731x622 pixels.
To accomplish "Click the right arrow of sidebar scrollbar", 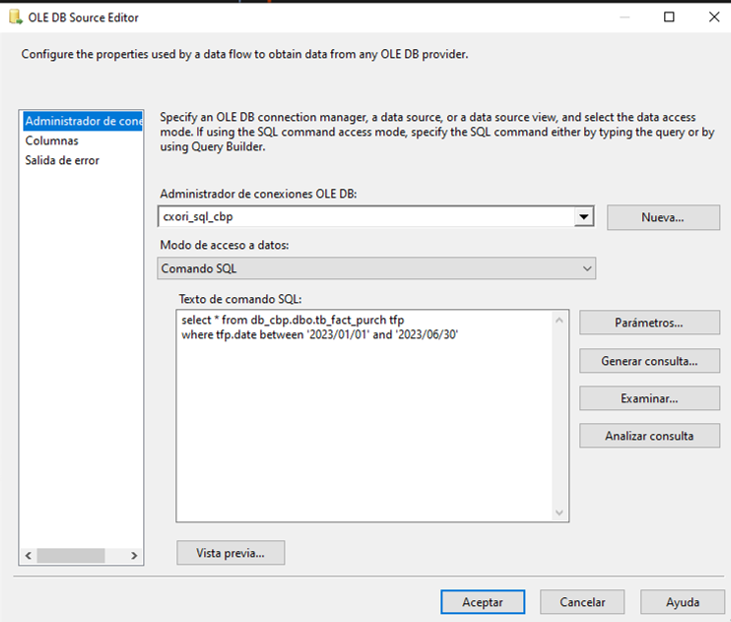I will (x=134, y=555).
